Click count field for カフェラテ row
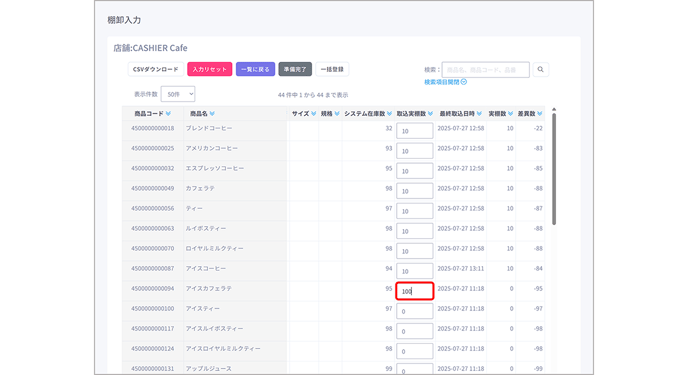Viewport: 688px width, 375px height. 415,191
